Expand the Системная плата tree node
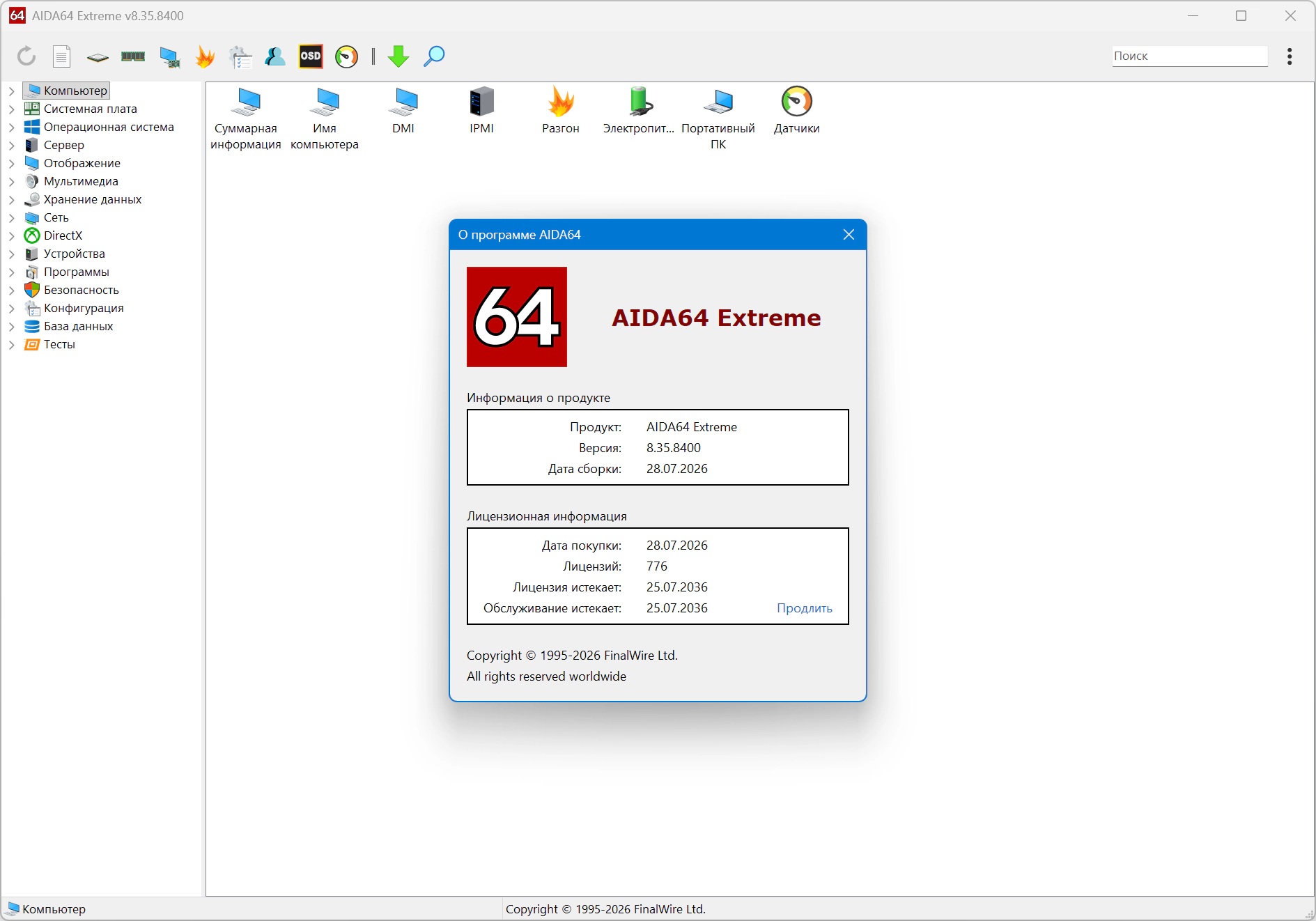1316x921 pixels. coord(12,109)
